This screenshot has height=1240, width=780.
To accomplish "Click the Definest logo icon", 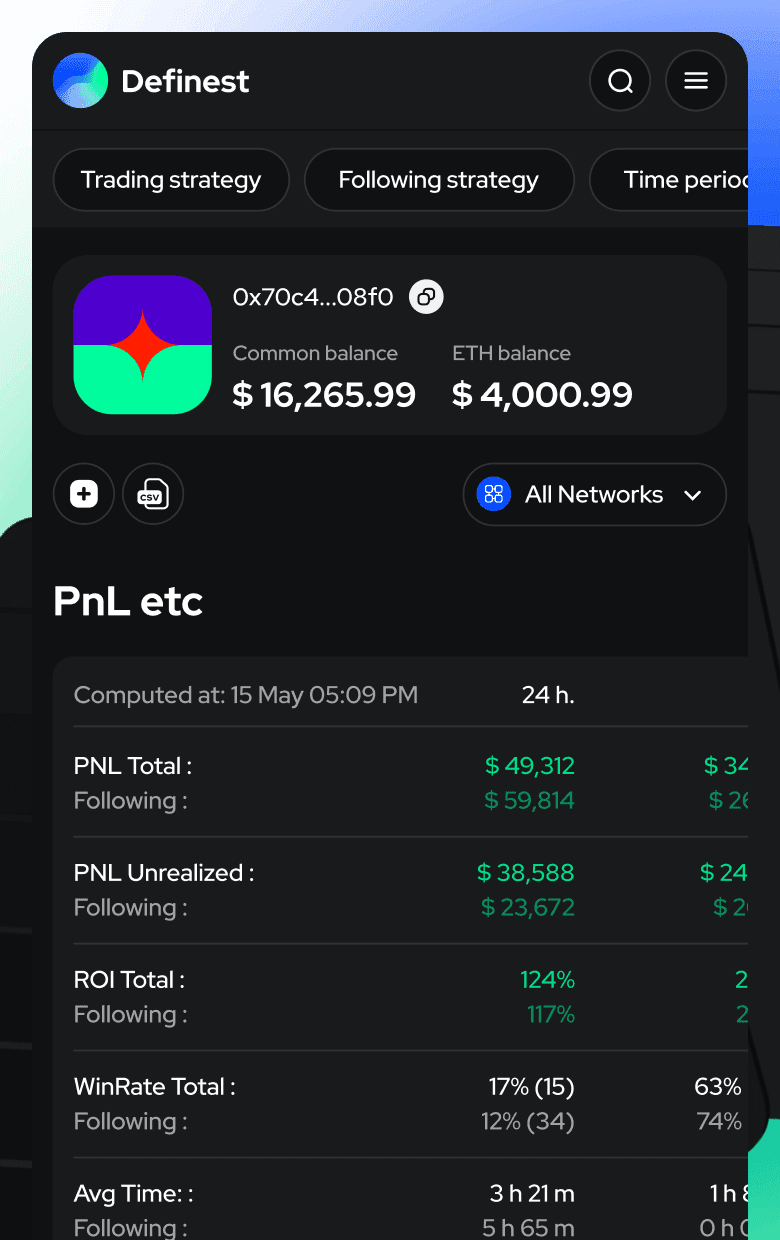I will click(x=80, y=81).
